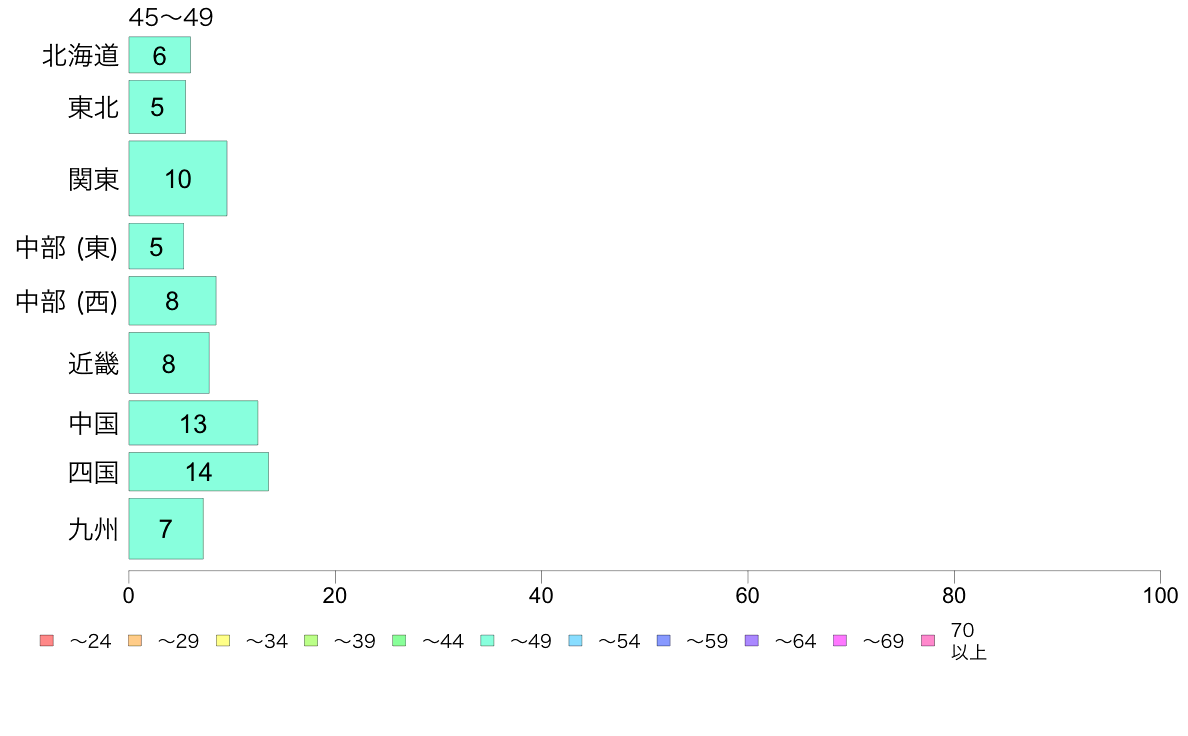
Task: Click the ~49 aqua legend swatch
Action: pyautogui.click(x=487, y=640)
